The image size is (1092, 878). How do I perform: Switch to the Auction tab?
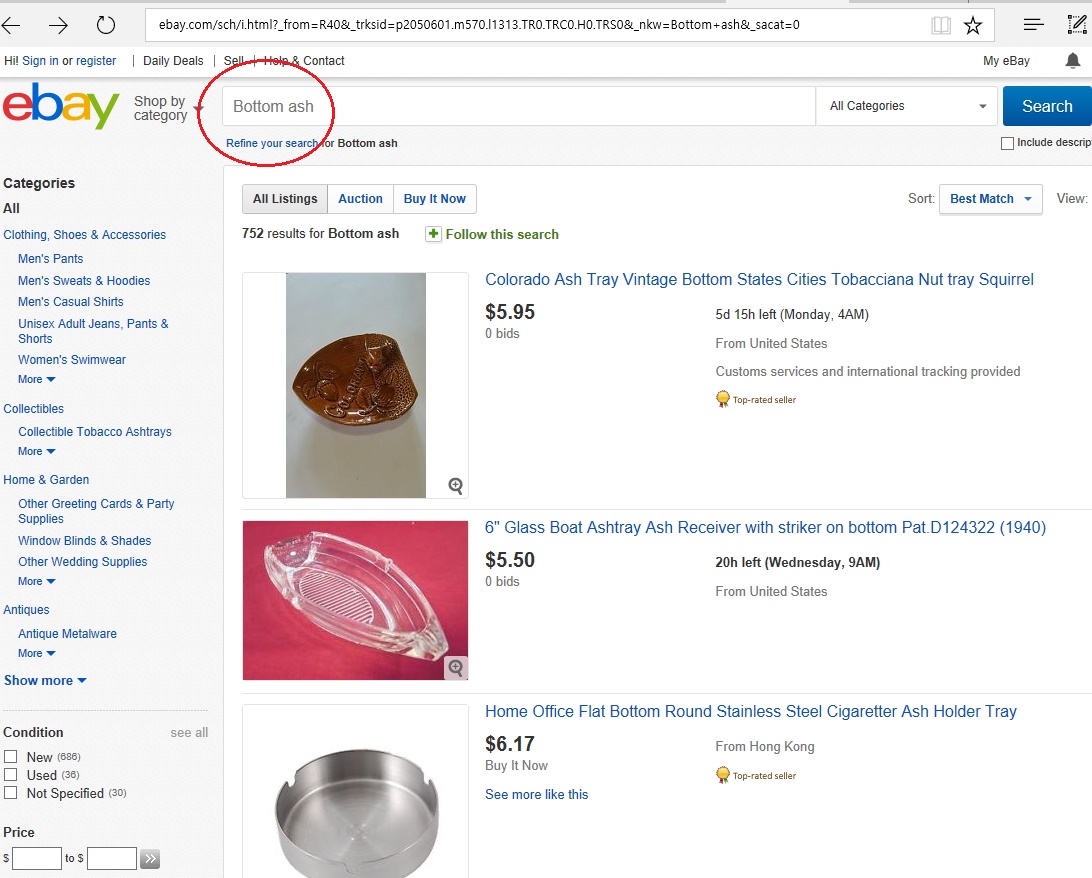coord(360,199)
